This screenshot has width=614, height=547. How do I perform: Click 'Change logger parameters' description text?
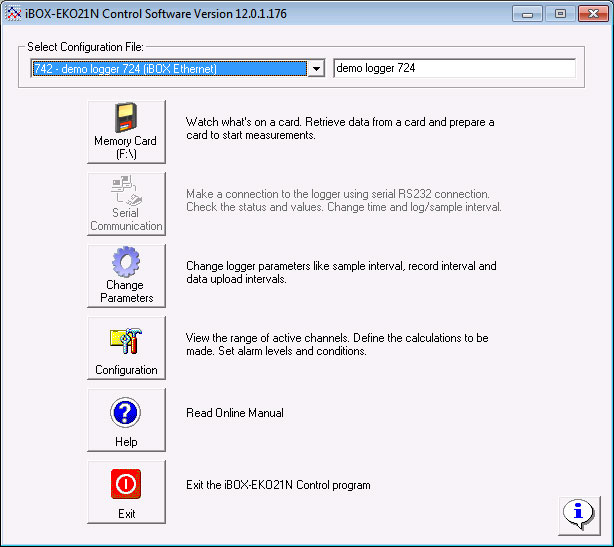tap(341, 273)
